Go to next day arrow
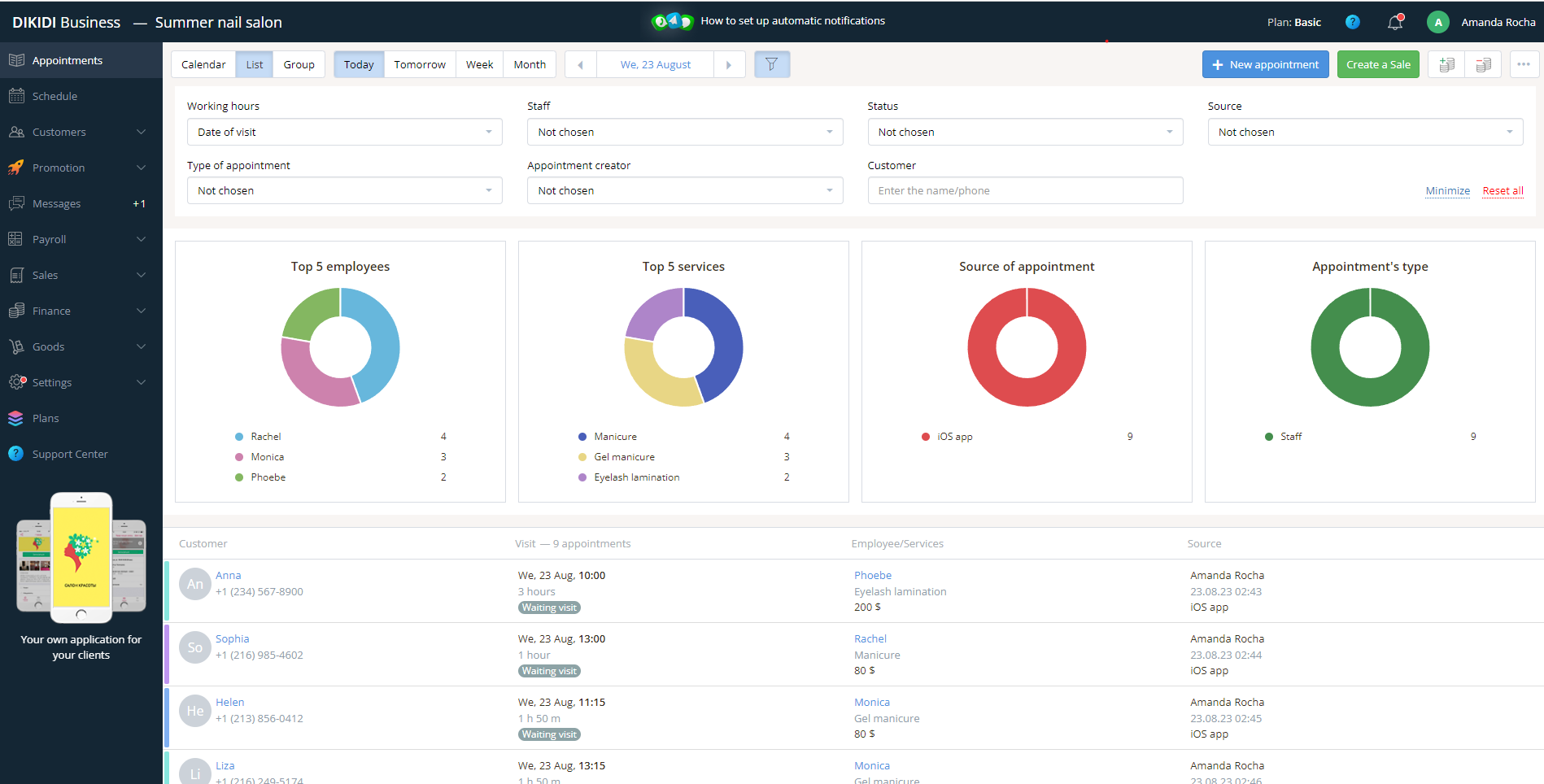 click(729, 64)
